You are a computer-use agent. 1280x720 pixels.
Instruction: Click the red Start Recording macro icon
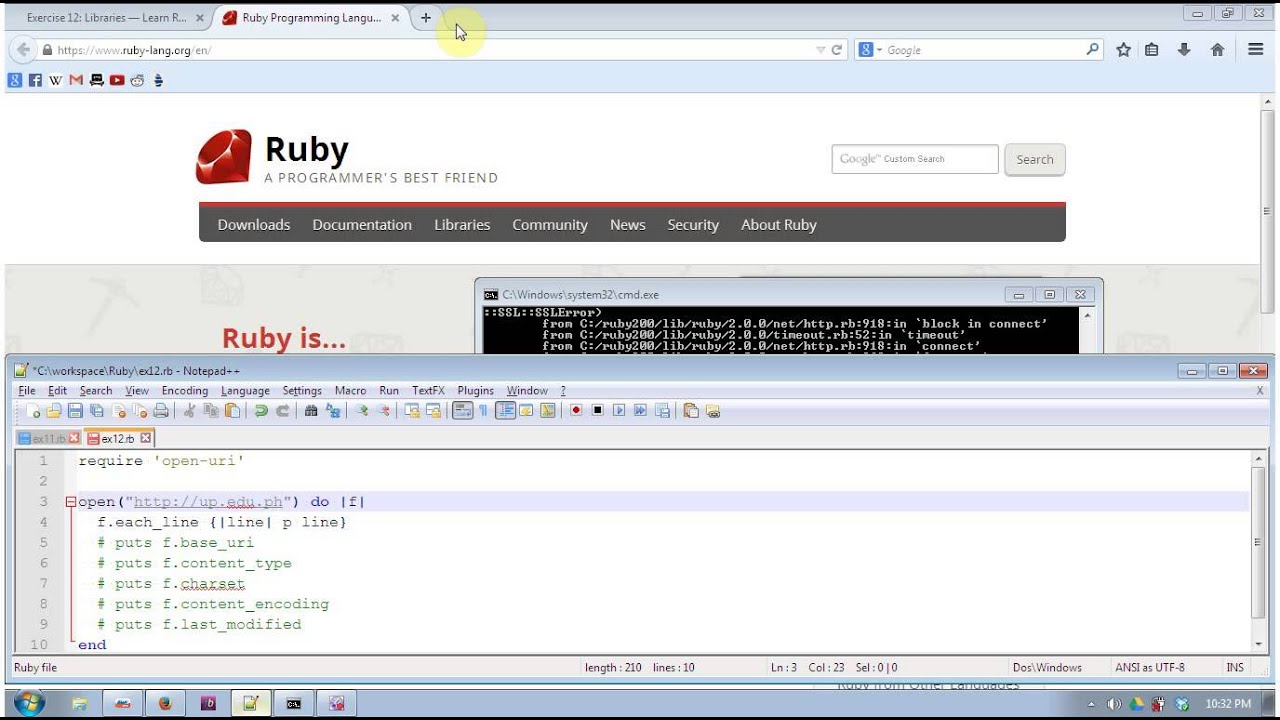pyautogui.click(x=576, y=410)
